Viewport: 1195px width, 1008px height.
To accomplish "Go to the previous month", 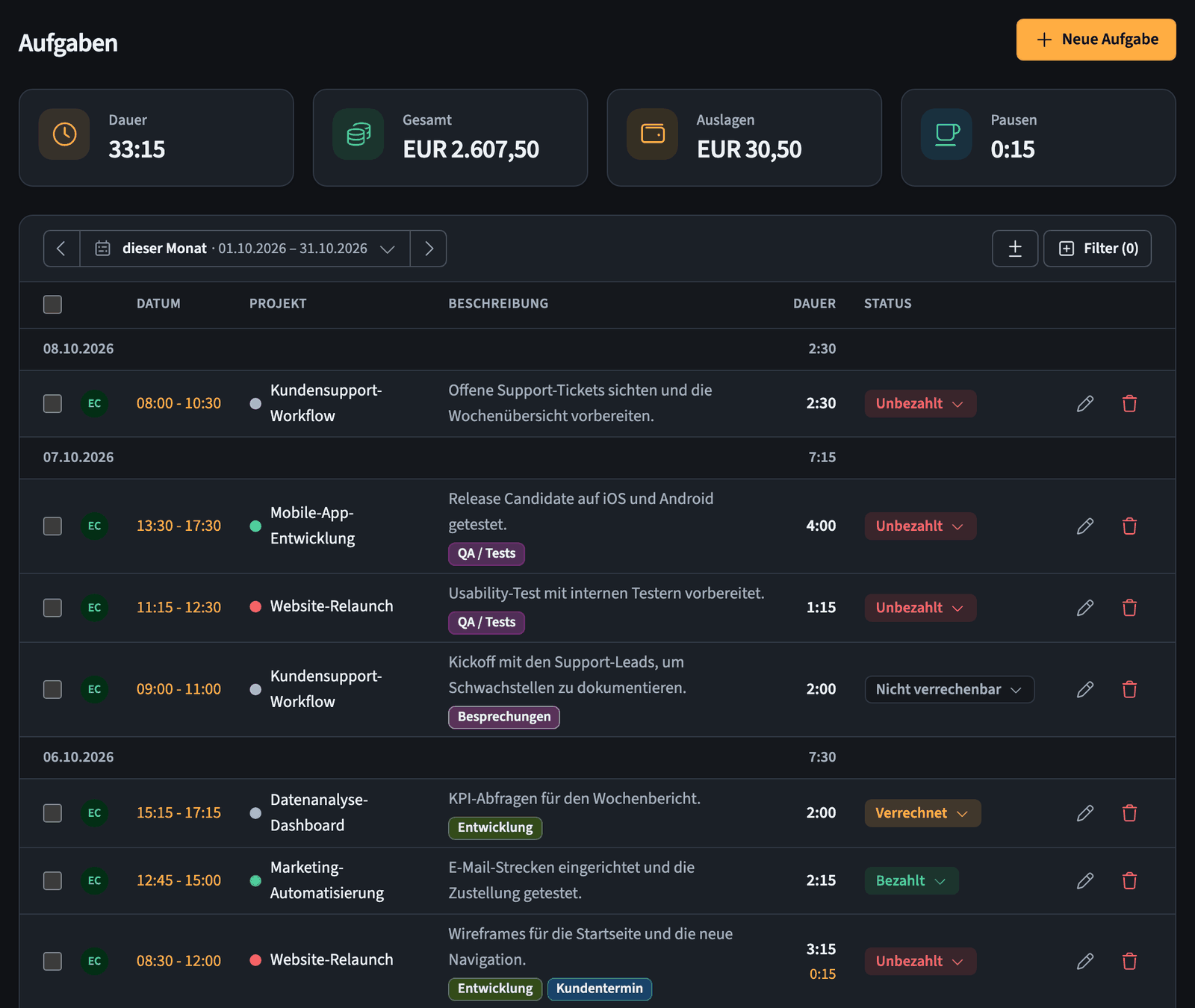I will click(62, 249).
